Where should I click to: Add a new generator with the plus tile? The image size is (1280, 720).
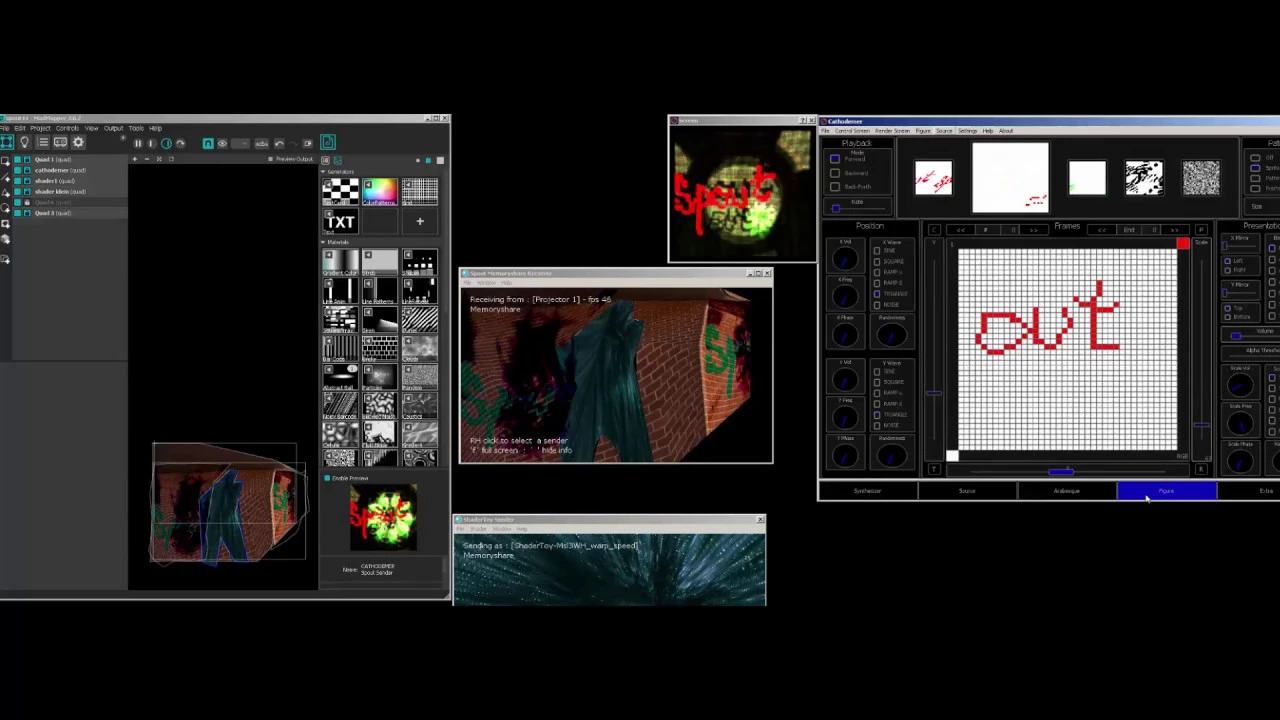[x=420, y=221]
